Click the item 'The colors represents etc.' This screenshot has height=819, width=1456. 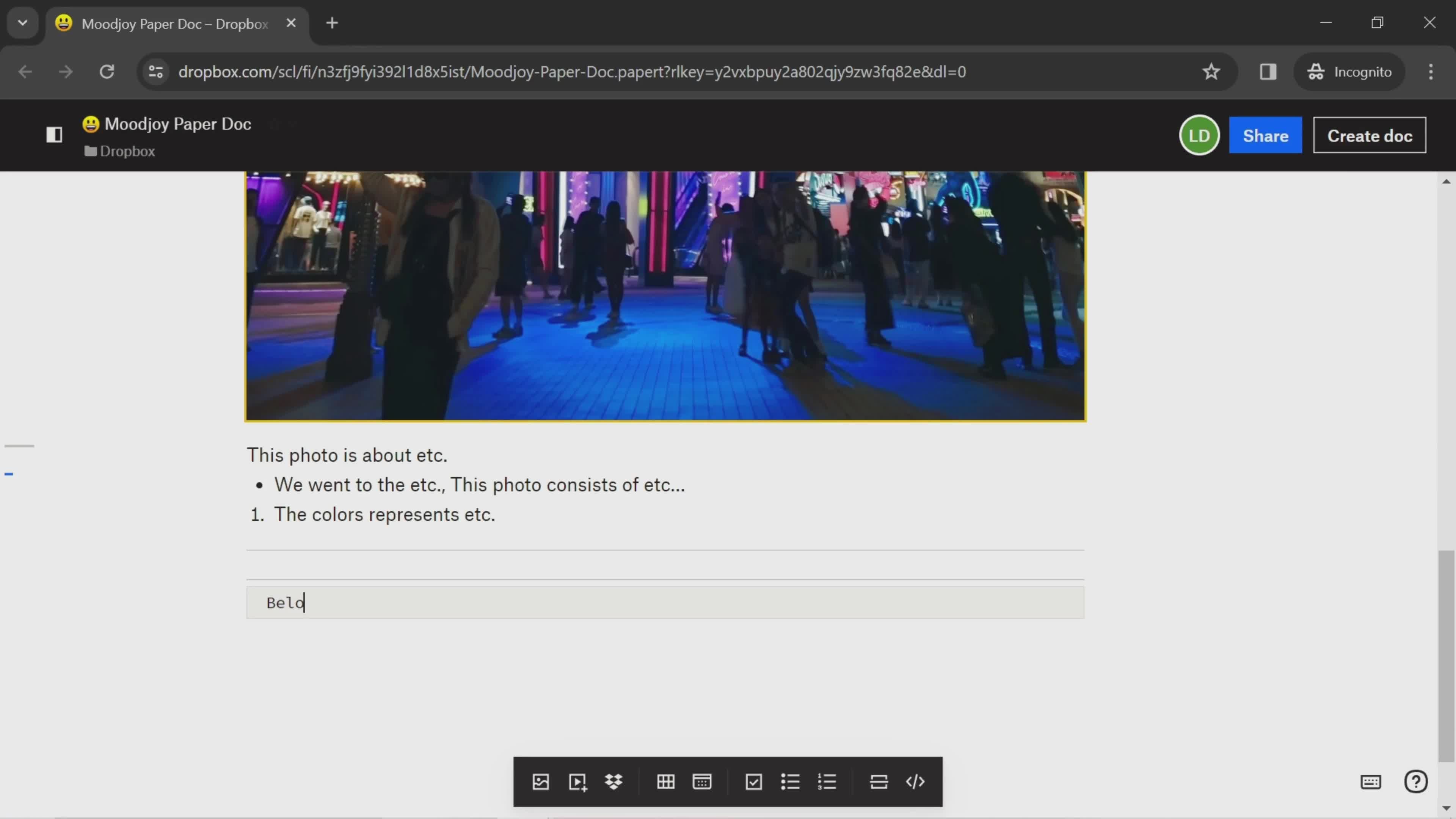coord(384,515)
